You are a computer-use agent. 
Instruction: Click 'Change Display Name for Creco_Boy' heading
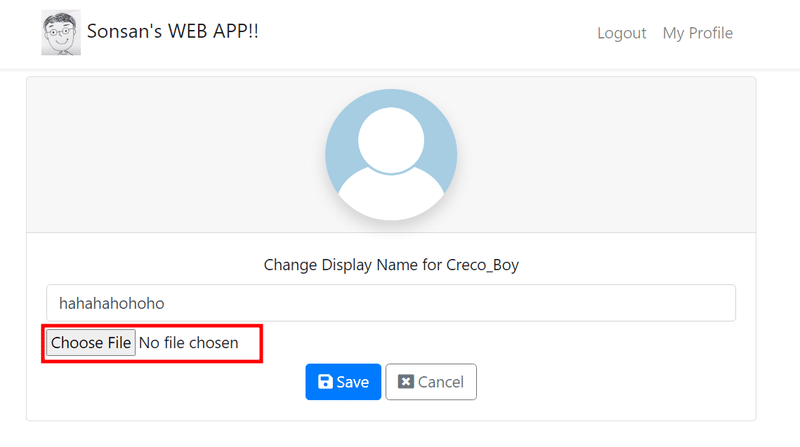tap(391, 265)
